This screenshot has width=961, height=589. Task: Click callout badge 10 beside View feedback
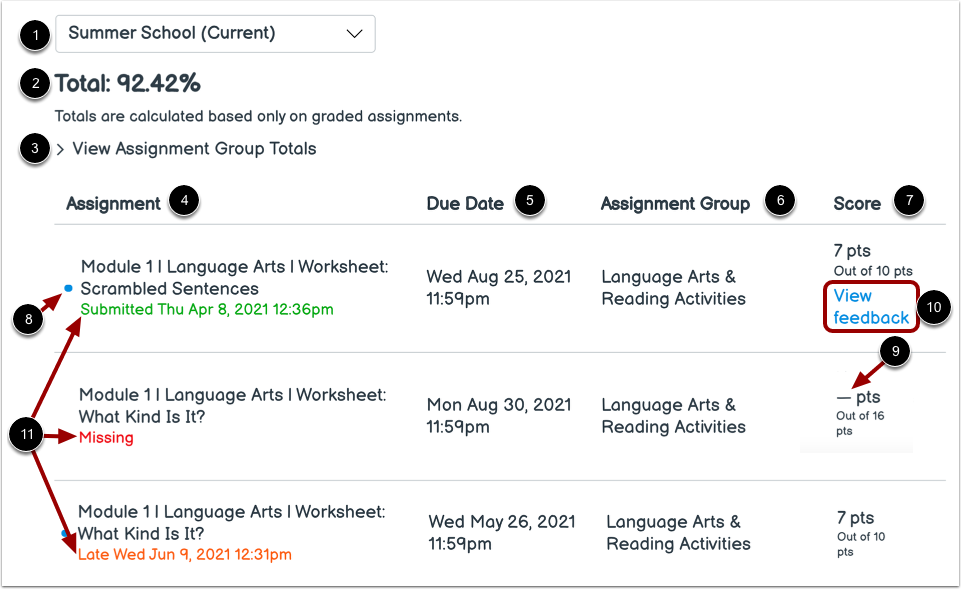tap(933, 308)
